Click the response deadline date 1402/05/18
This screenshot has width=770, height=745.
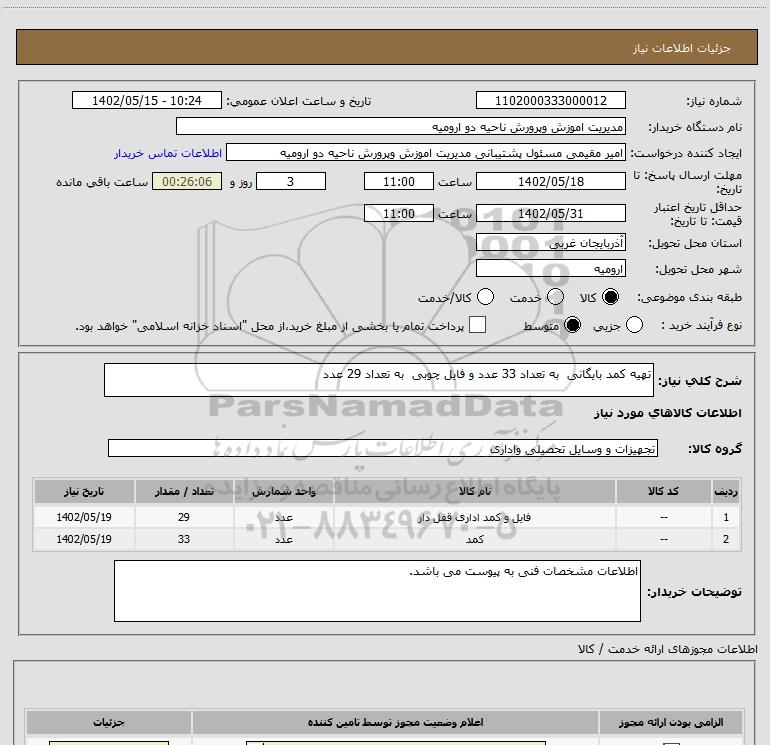[550, 182]
